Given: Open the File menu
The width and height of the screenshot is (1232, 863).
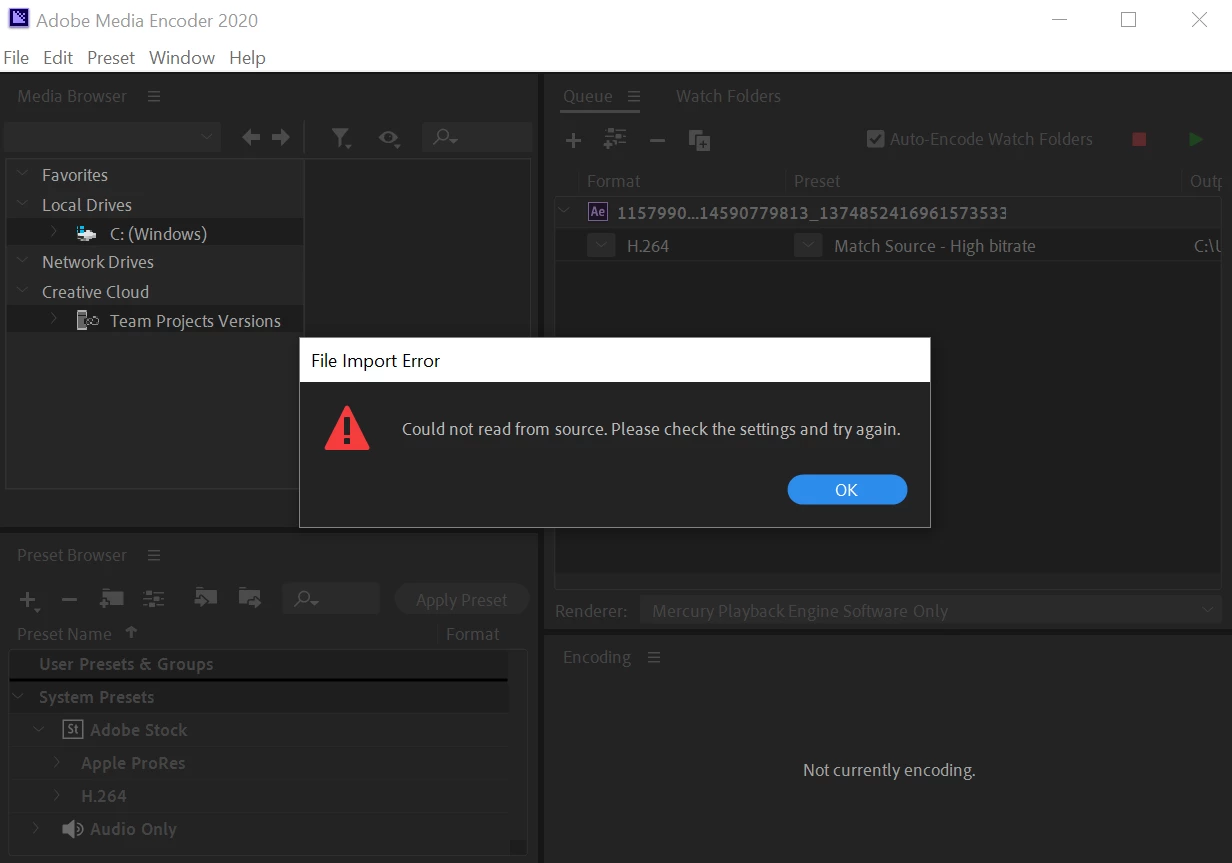Looking at the screenshot, I should (17, 58).
